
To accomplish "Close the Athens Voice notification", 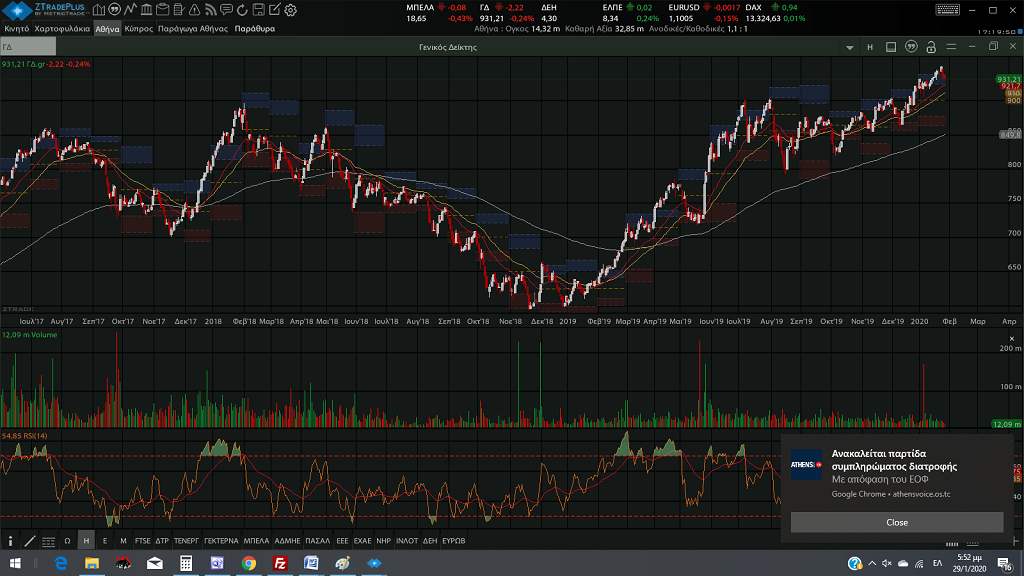I will pyautogui.click(x=896, y=522).
